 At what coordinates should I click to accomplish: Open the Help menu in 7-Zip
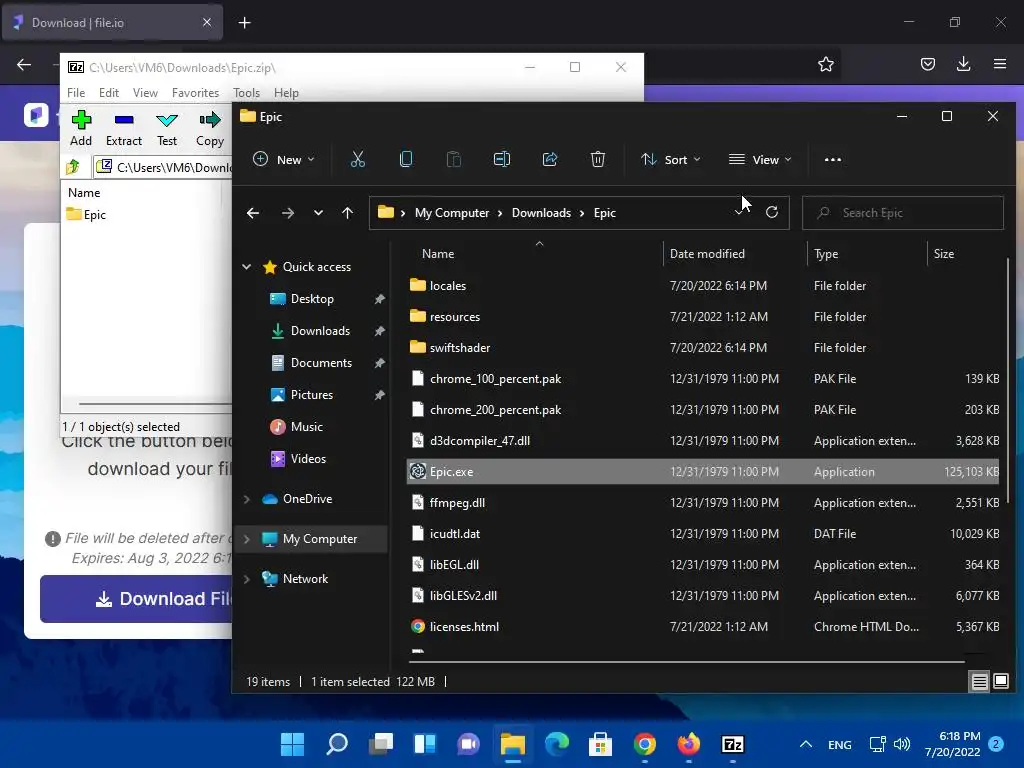pyautogui.click(x=286, y=93)
